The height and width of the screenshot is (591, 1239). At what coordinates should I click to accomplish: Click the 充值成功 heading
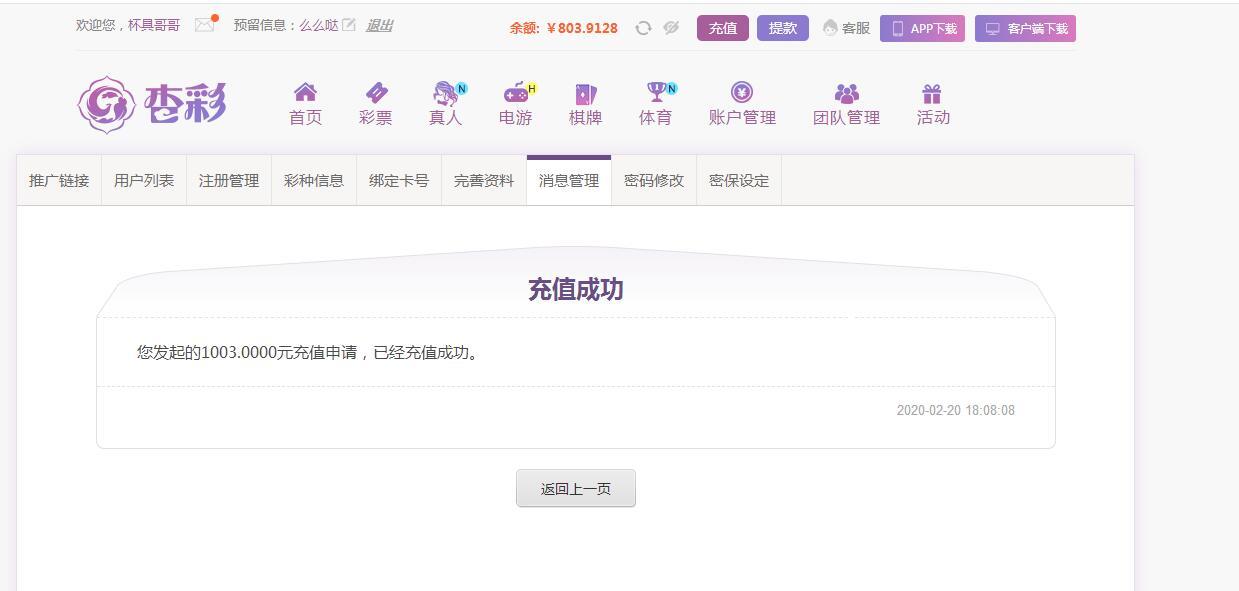point(576,290)
